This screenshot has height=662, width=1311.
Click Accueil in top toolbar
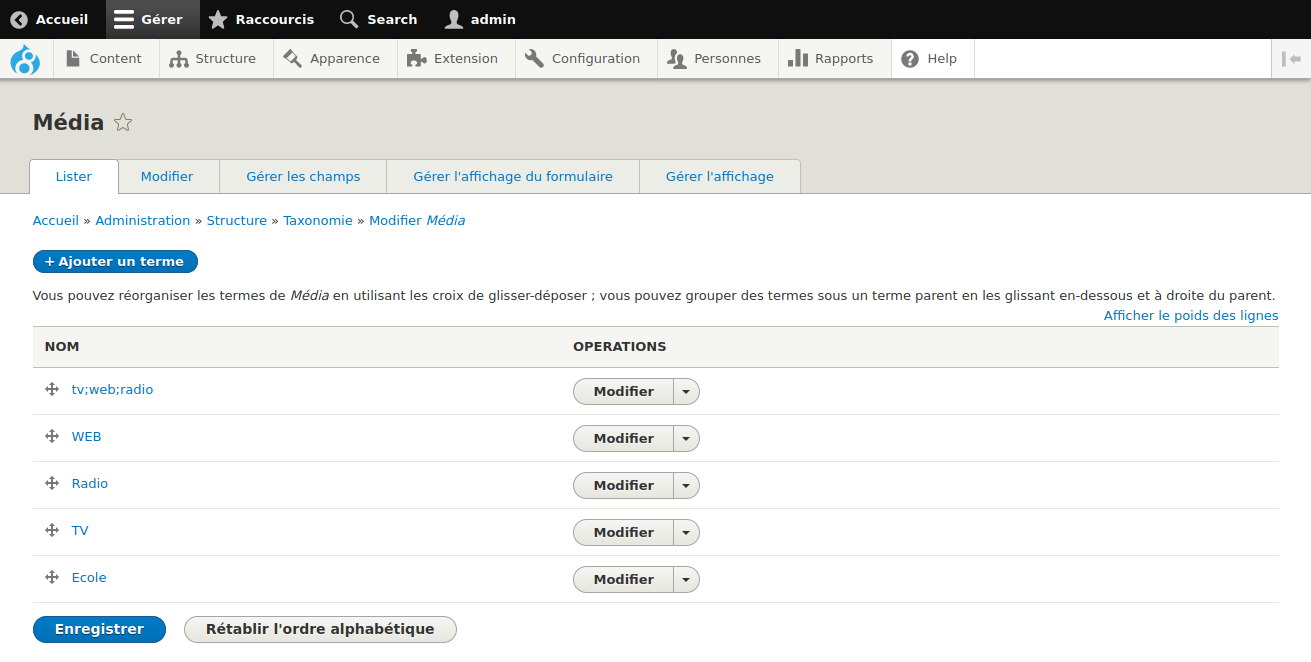point(50,19)
